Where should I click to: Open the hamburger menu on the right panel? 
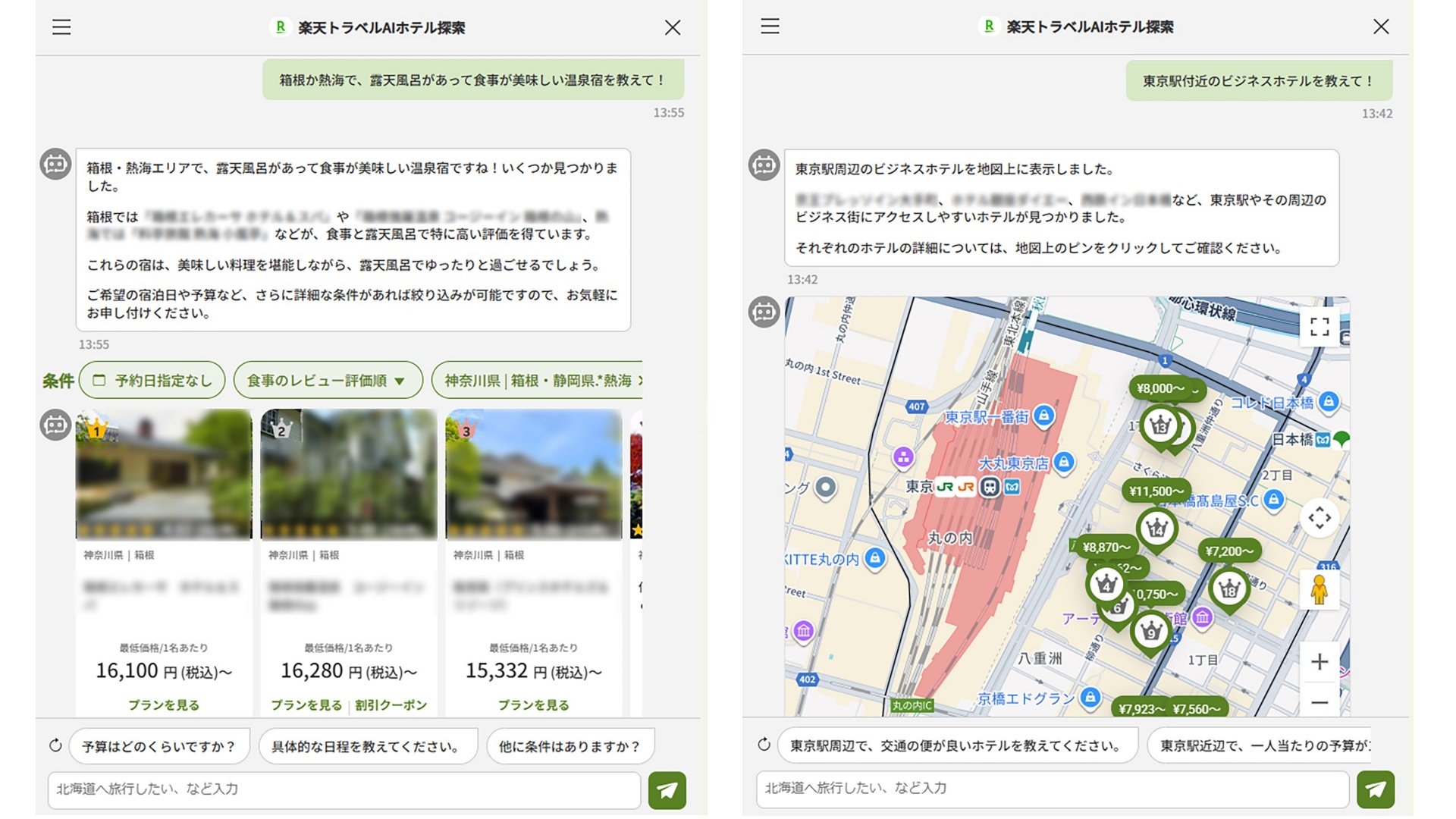pyautogui.click(x=769, y=27)
